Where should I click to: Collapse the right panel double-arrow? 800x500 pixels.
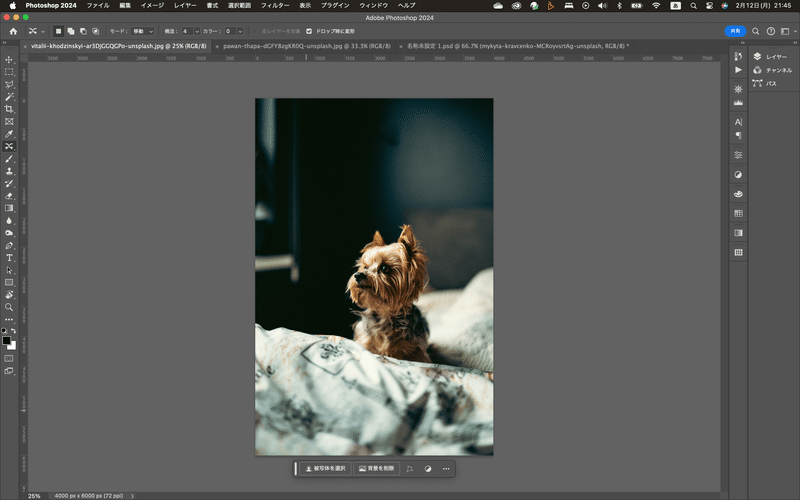click(795, 42)
